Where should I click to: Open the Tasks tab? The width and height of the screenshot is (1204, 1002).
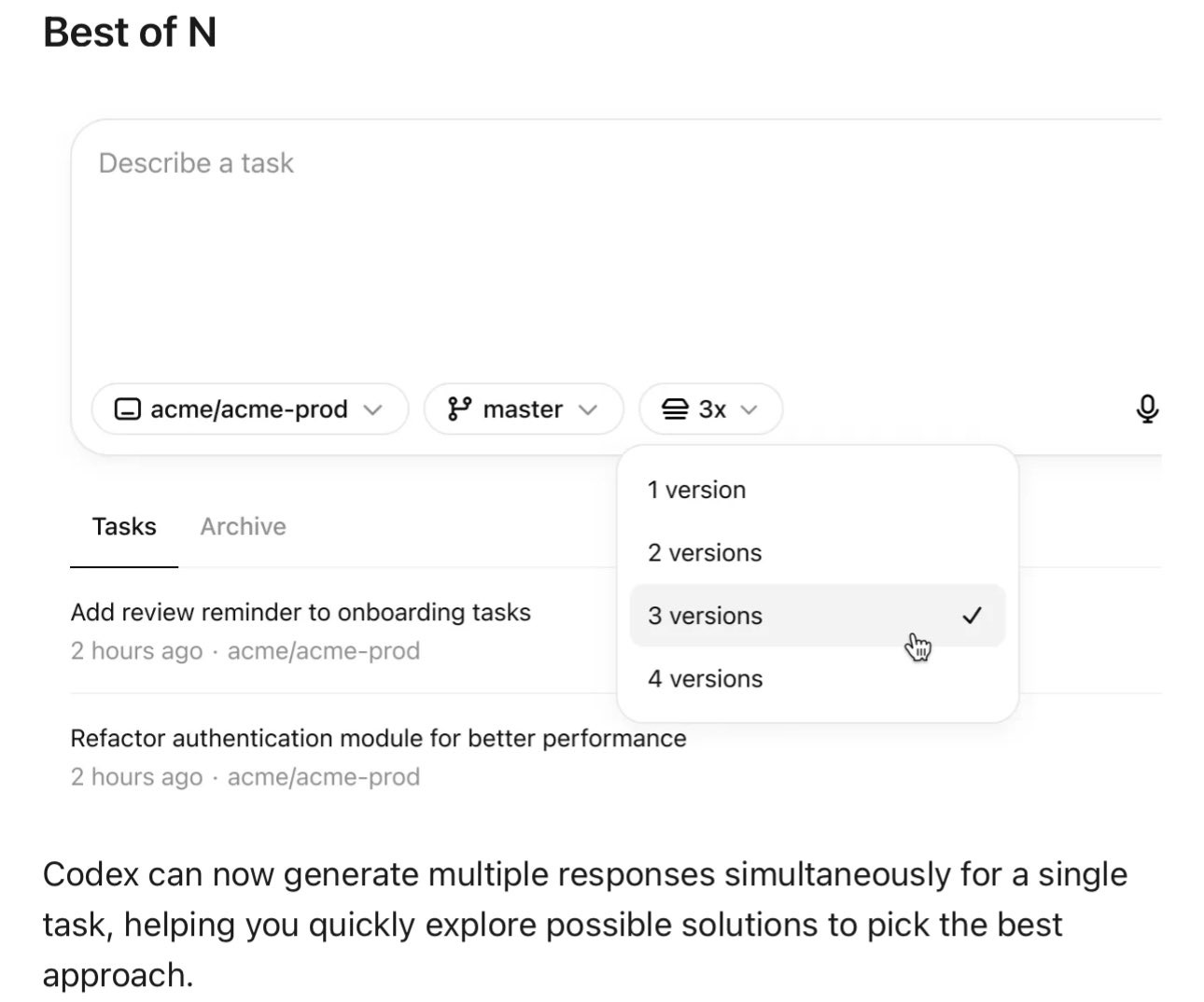tap(124, 526)
